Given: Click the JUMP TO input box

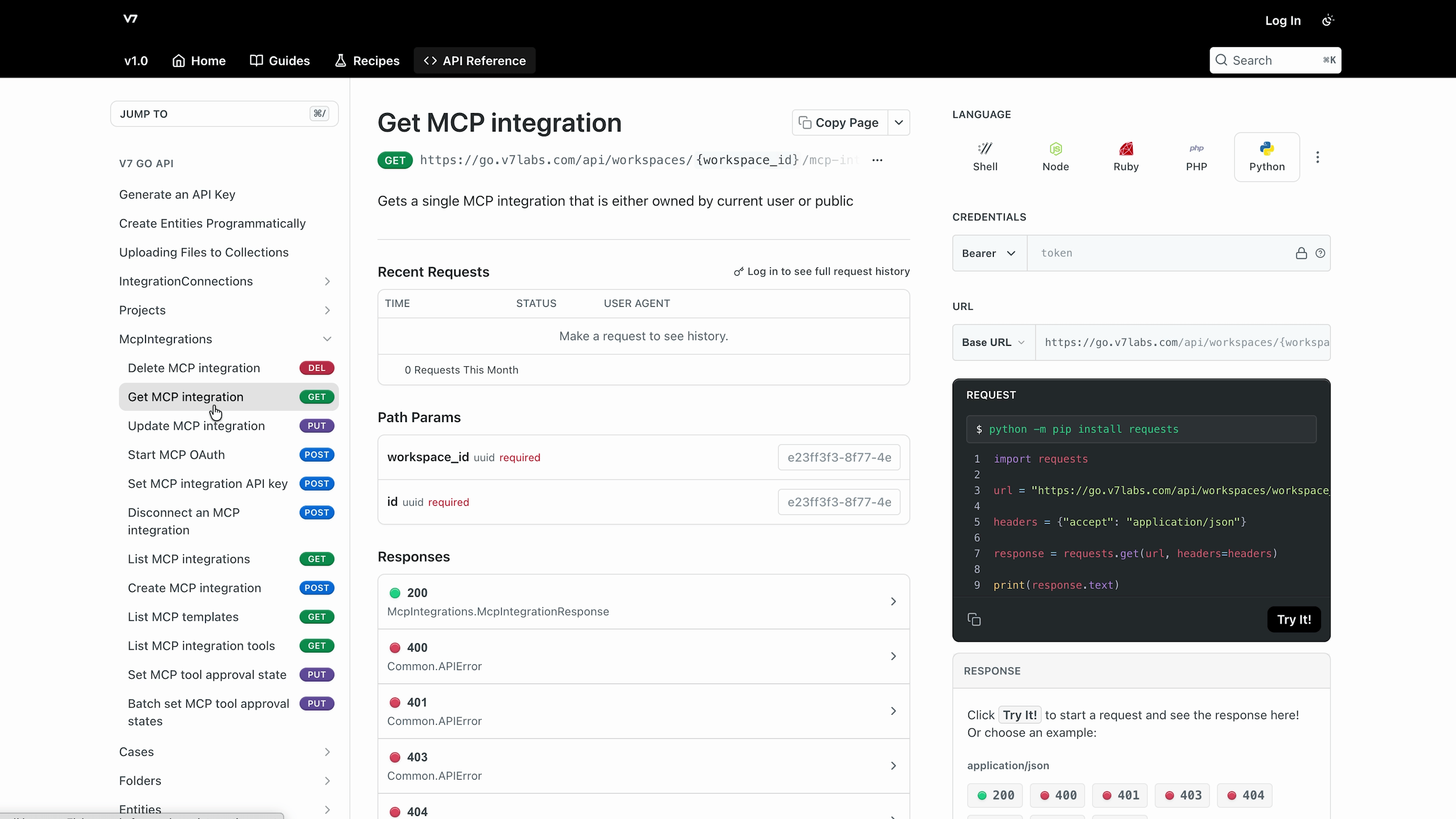Looking at the screenshot, I should [224, 114].
